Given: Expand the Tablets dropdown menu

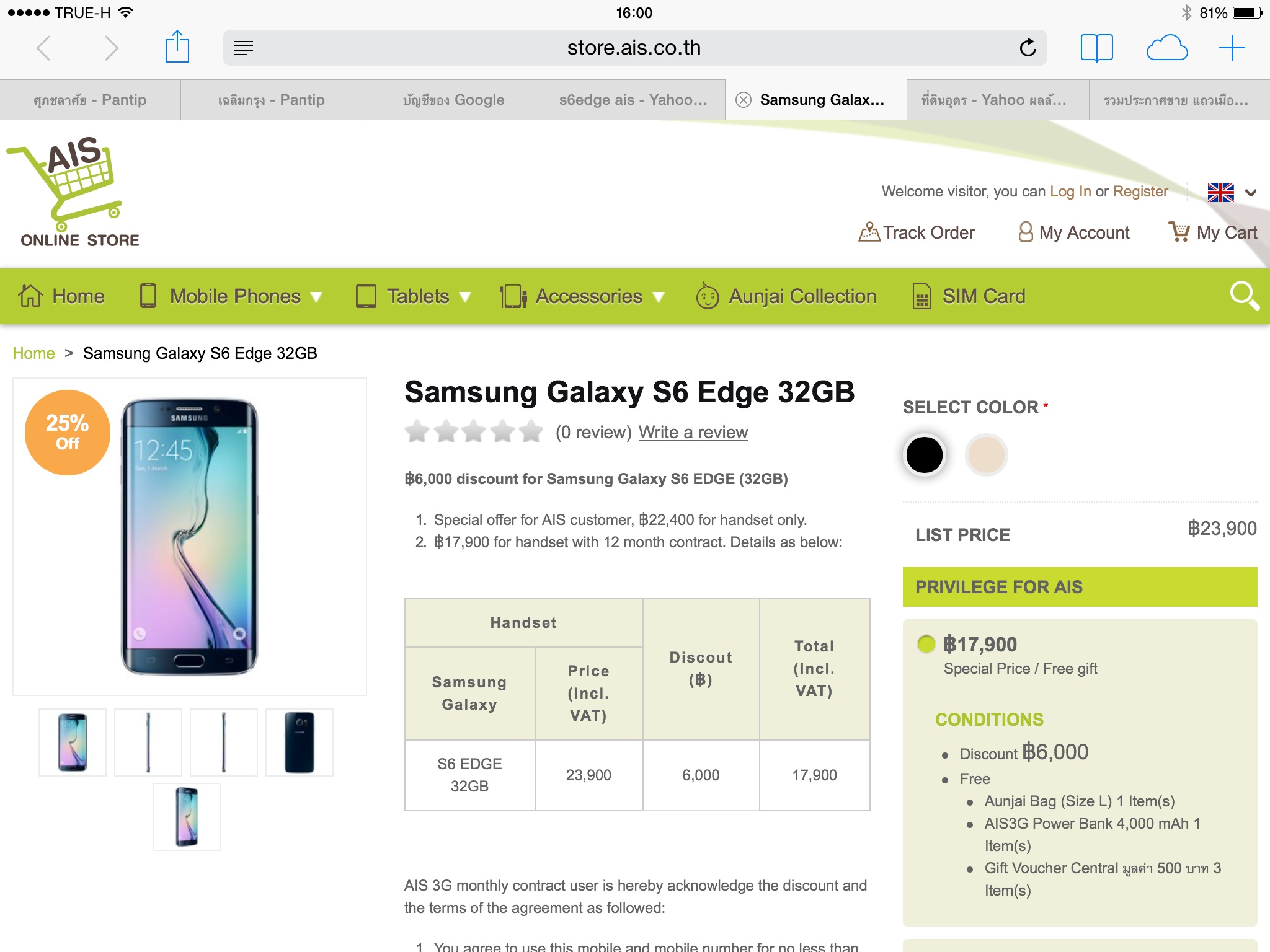Looking at the screenshot, I should 414,296.
